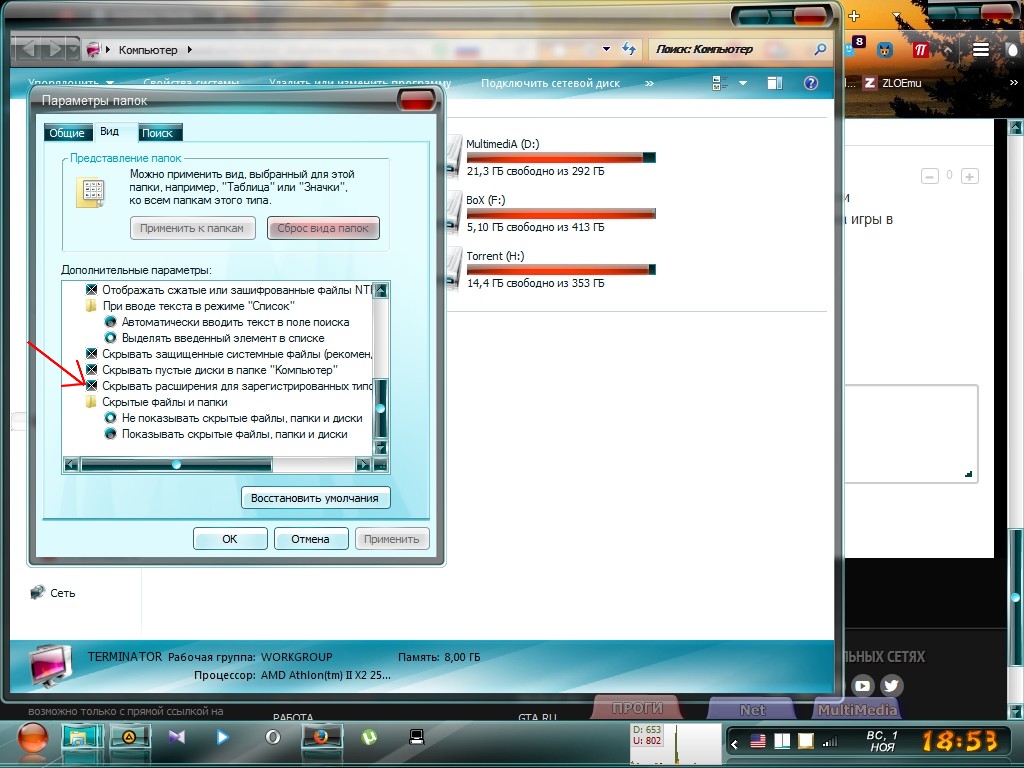
Task: Select 'Выделять введенный элемент в списке' radio
Action: point(110,338)
